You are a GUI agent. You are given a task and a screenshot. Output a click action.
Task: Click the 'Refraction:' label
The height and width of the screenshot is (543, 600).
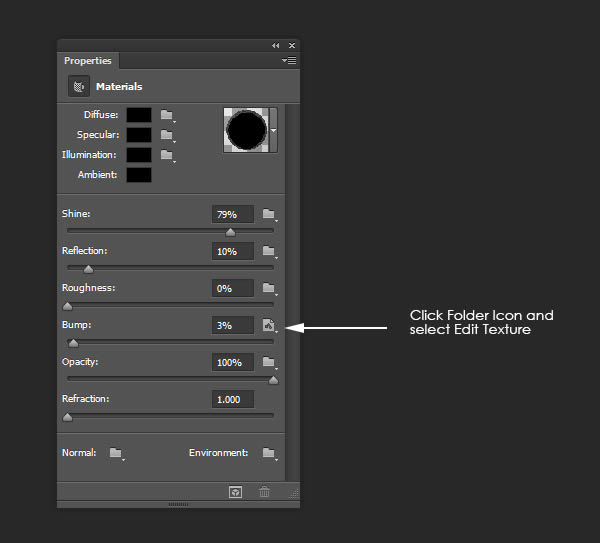click(86, 399)
